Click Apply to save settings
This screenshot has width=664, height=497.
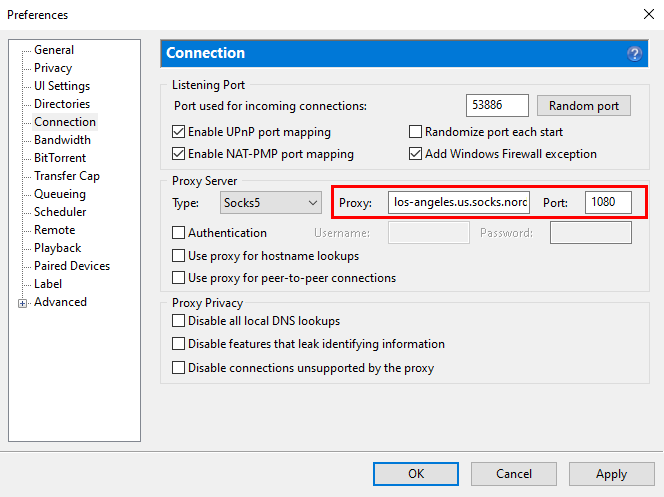(611, 474)
